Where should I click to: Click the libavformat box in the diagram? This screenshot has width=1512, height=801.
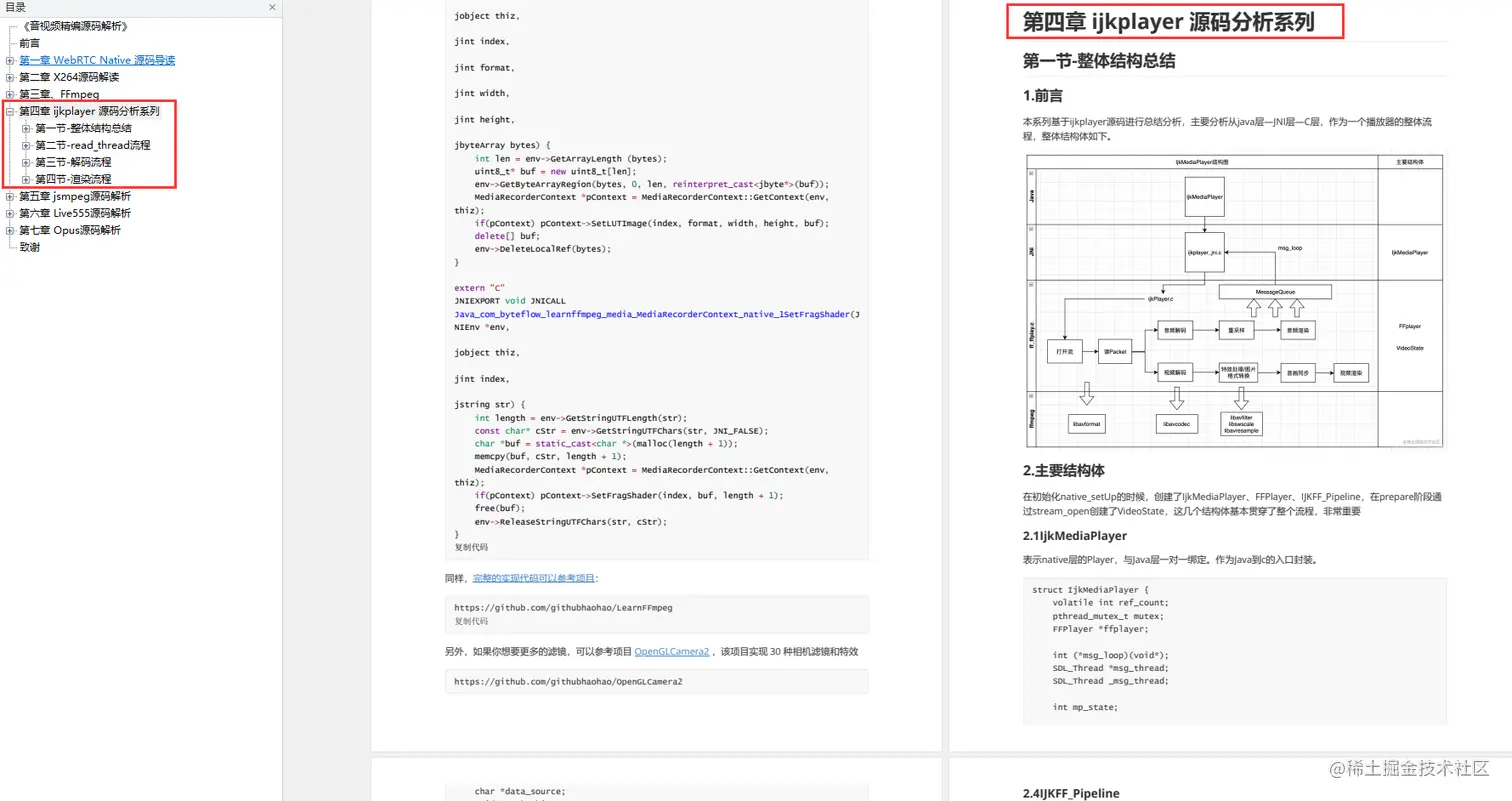tap(1085, 424)
